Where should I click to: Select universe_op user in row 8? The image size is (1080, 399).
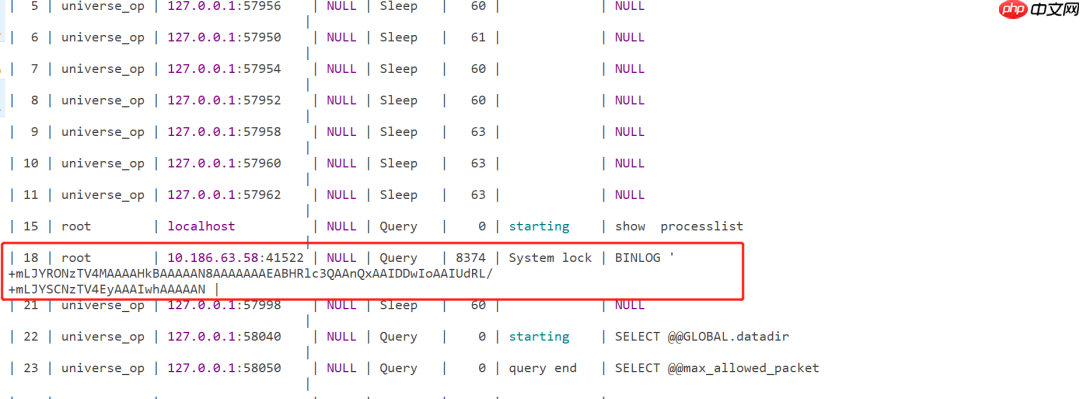point(103,101)
